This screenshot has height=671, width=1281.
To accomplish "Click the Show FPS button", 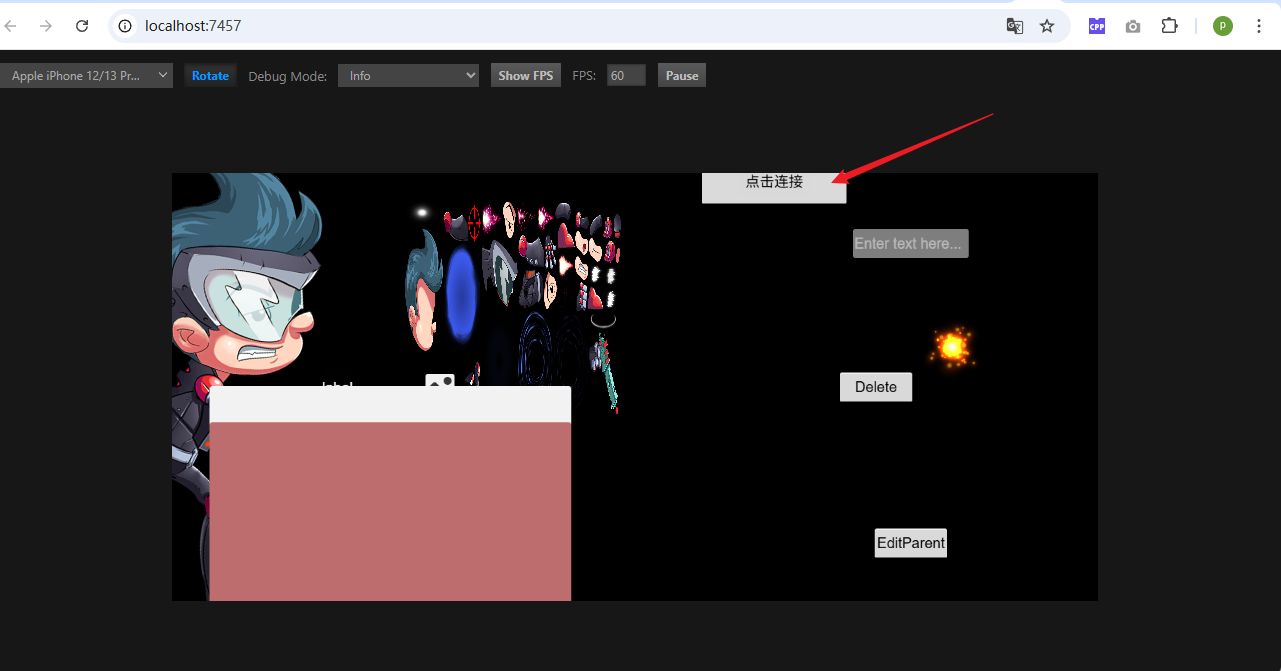I will (526, 76).
